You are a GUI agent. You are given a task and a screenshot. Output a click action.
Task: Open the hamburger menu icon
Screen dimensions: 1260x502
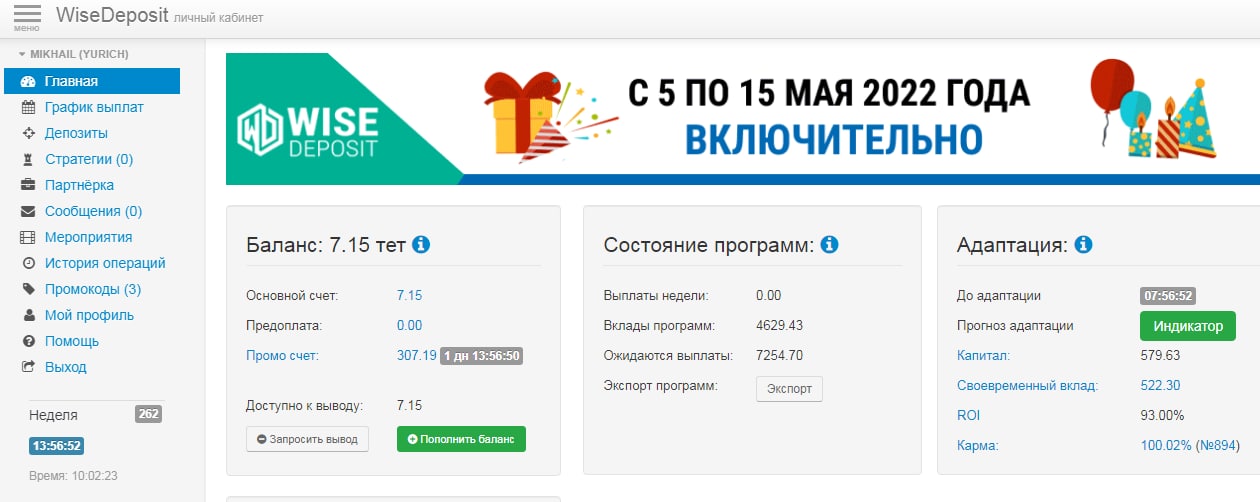(x=27, y=16)
